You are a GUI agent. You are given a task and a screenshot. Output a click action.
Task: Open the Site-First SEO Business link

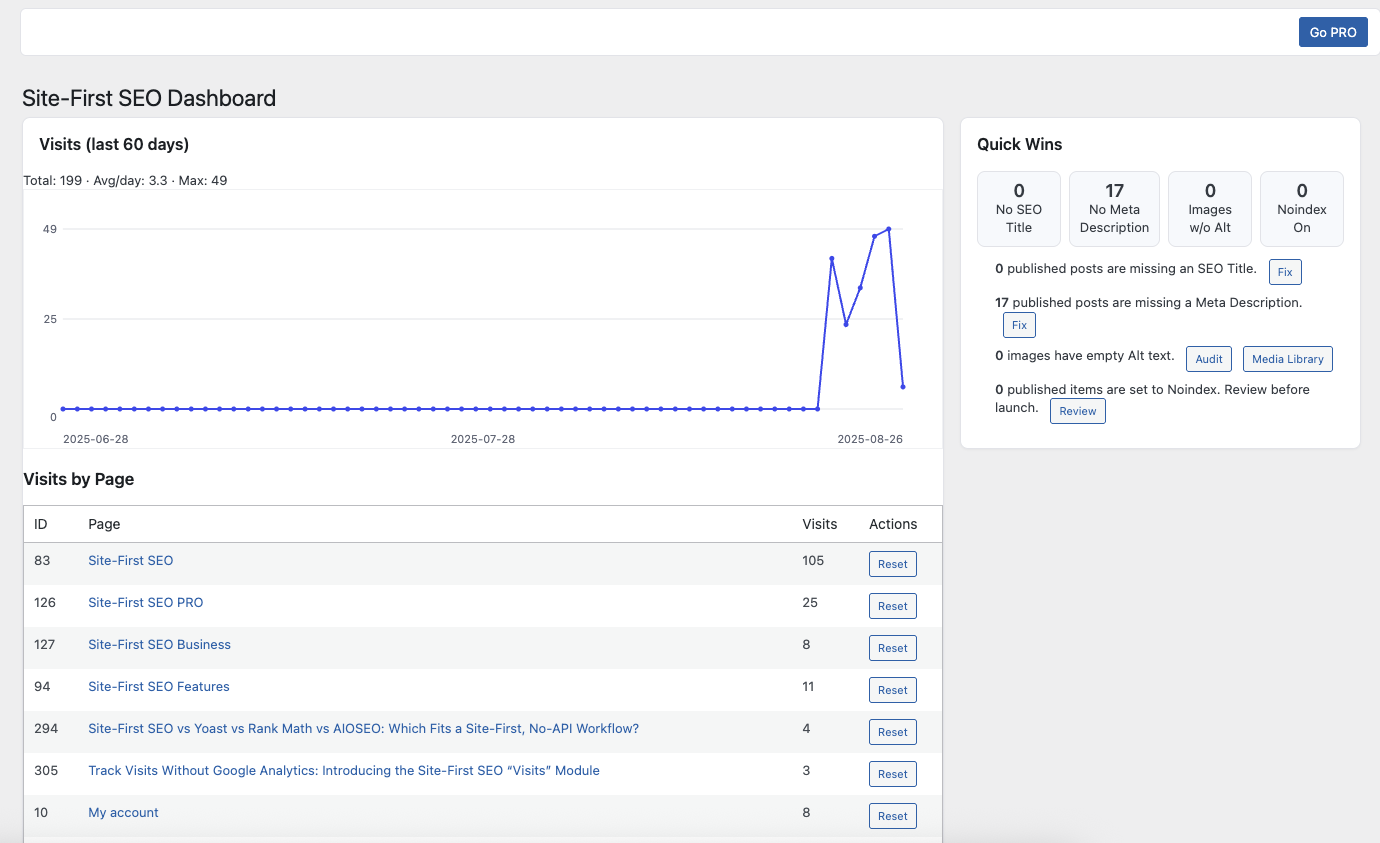click(x=159, y=645)
